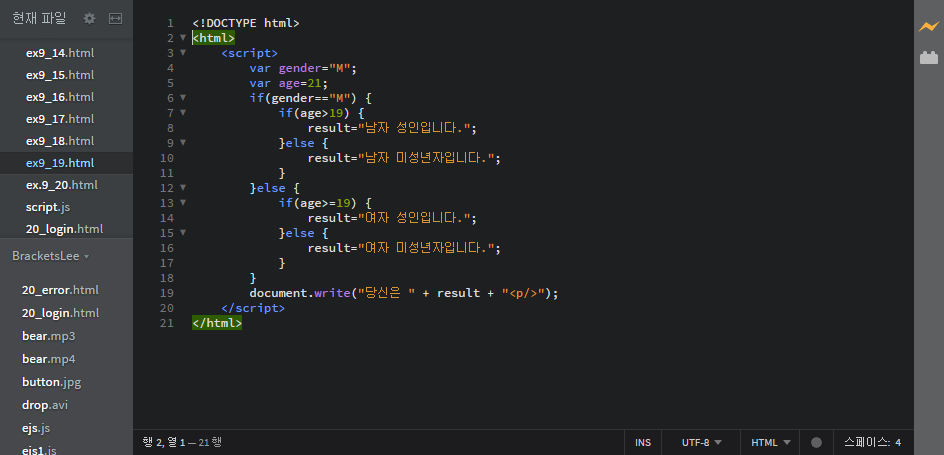Click line number 19 in the gutter
Viewport: 944px width, 455px height.
click(167, 293)
